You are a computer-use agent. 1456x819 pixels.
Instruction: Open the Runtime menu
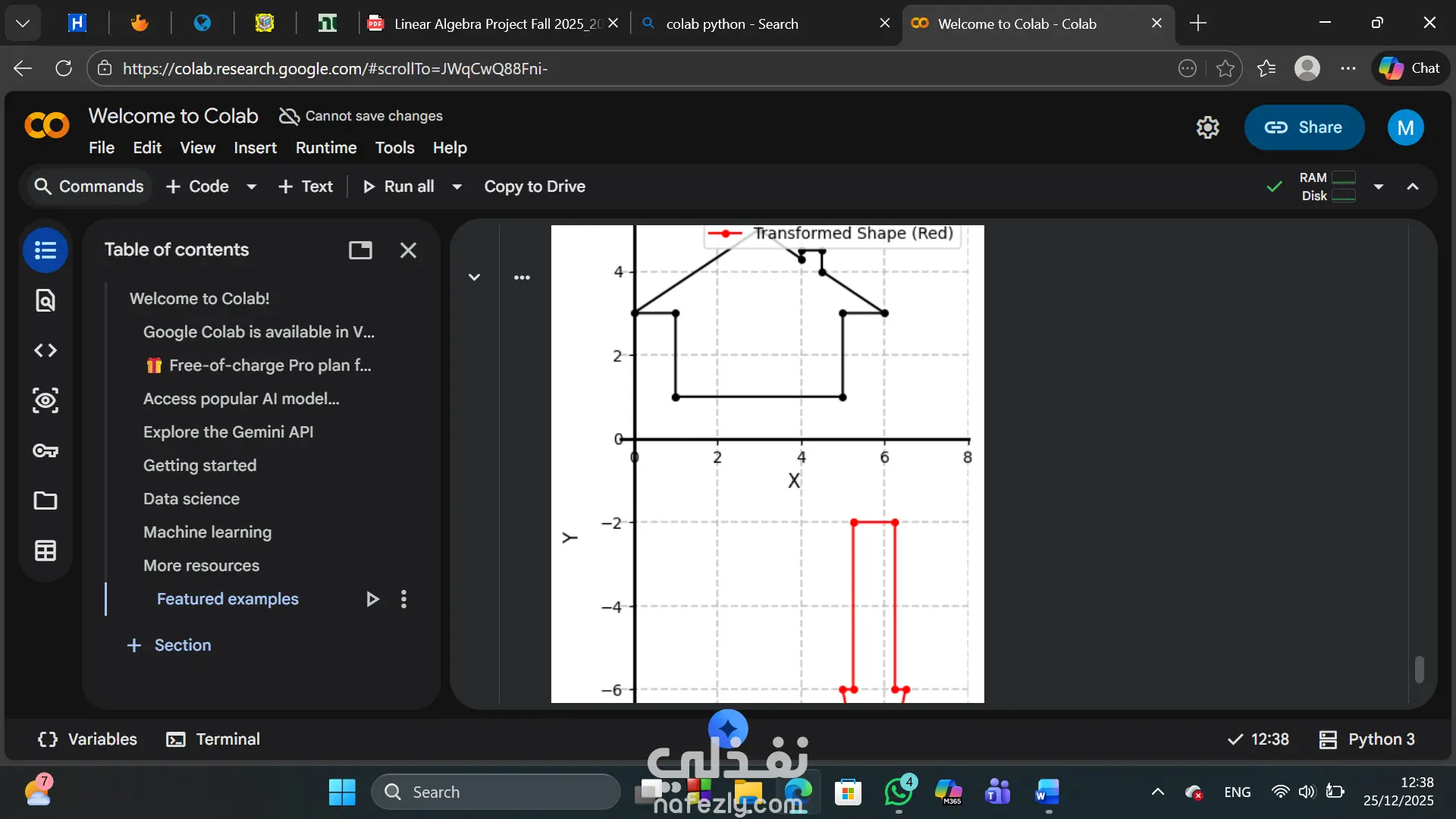click(x=326, y=148)
